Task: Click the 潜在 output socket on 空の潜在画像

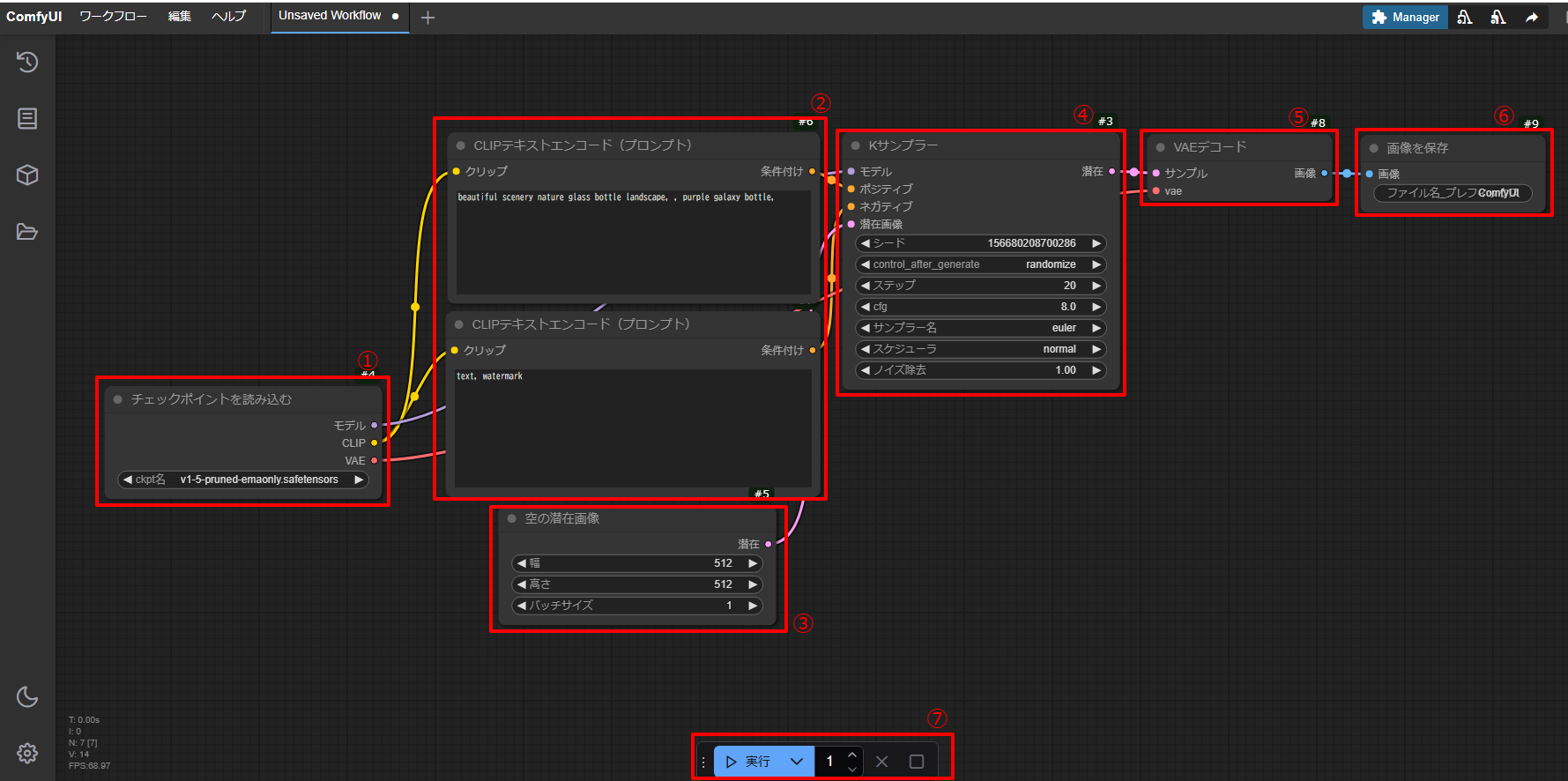Action: 768,544
